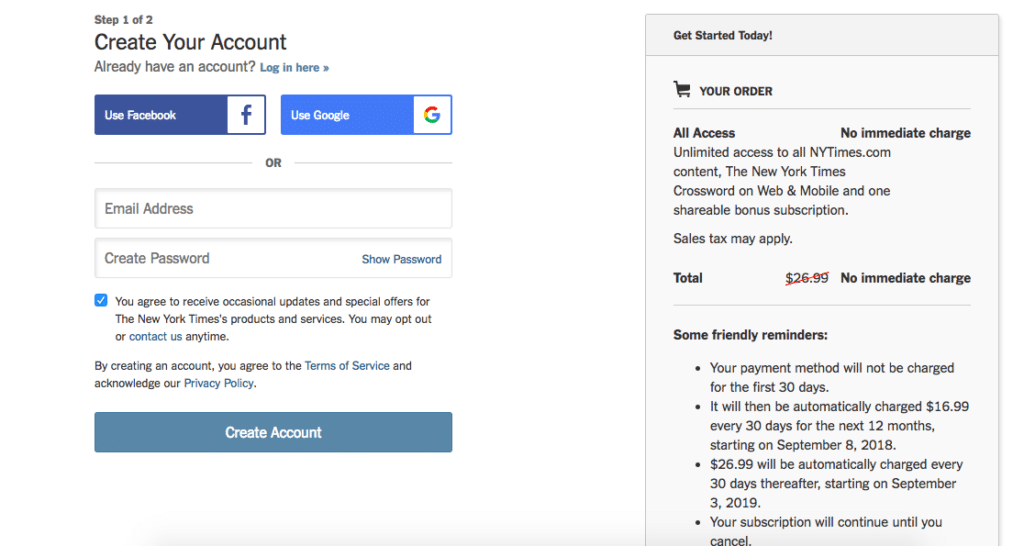Screen dimensions: 1024x546
Task: Open the Privacy Policy link
Action: point(219,383)
